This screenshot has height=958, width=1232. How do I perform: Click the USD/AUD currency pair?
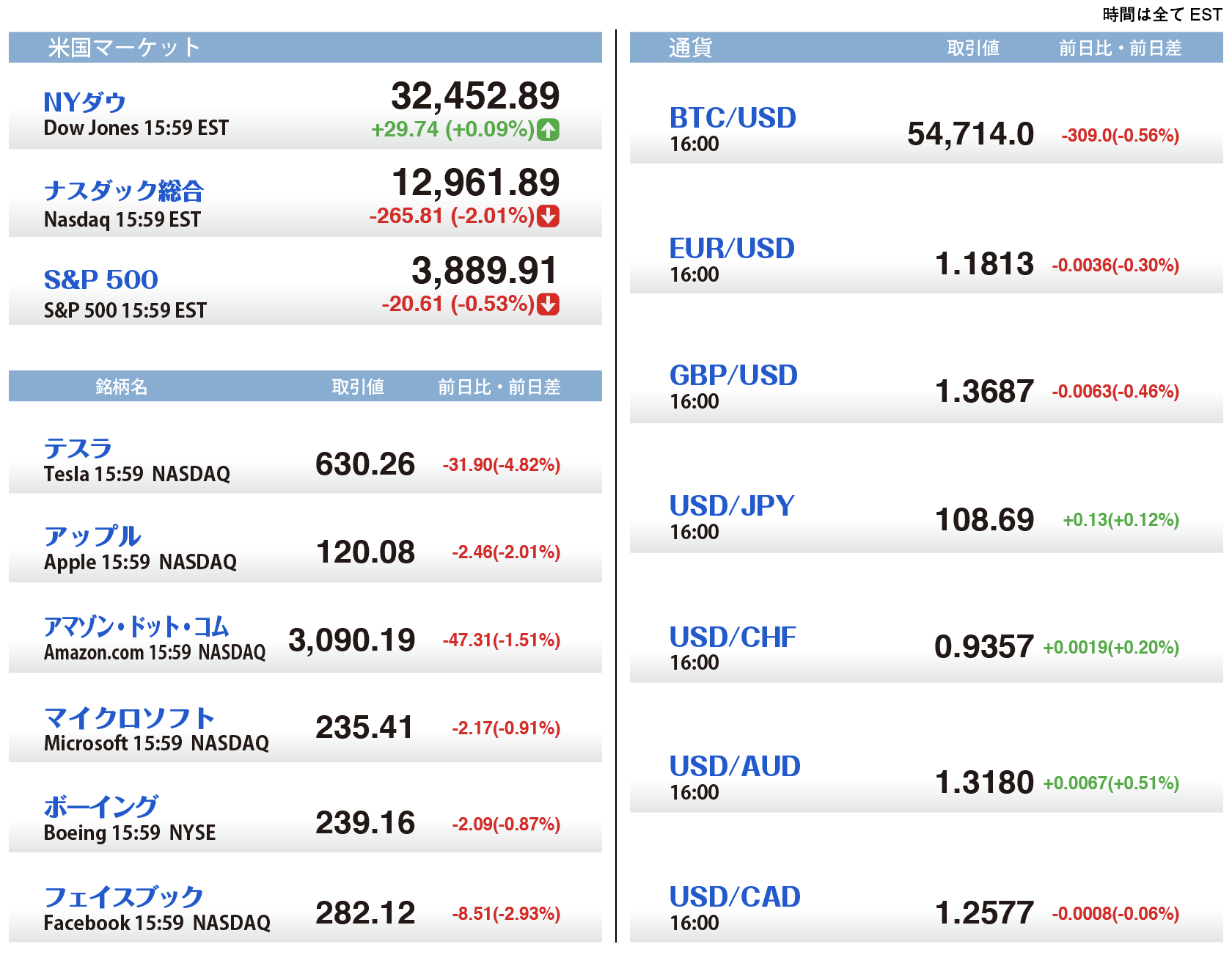(734, 767)
